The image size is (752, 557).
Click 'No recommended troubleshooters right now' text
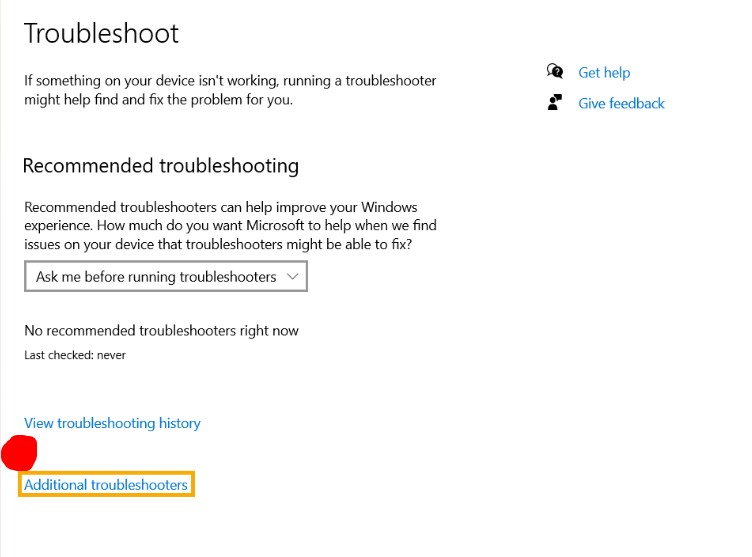(x=161, y=331)
